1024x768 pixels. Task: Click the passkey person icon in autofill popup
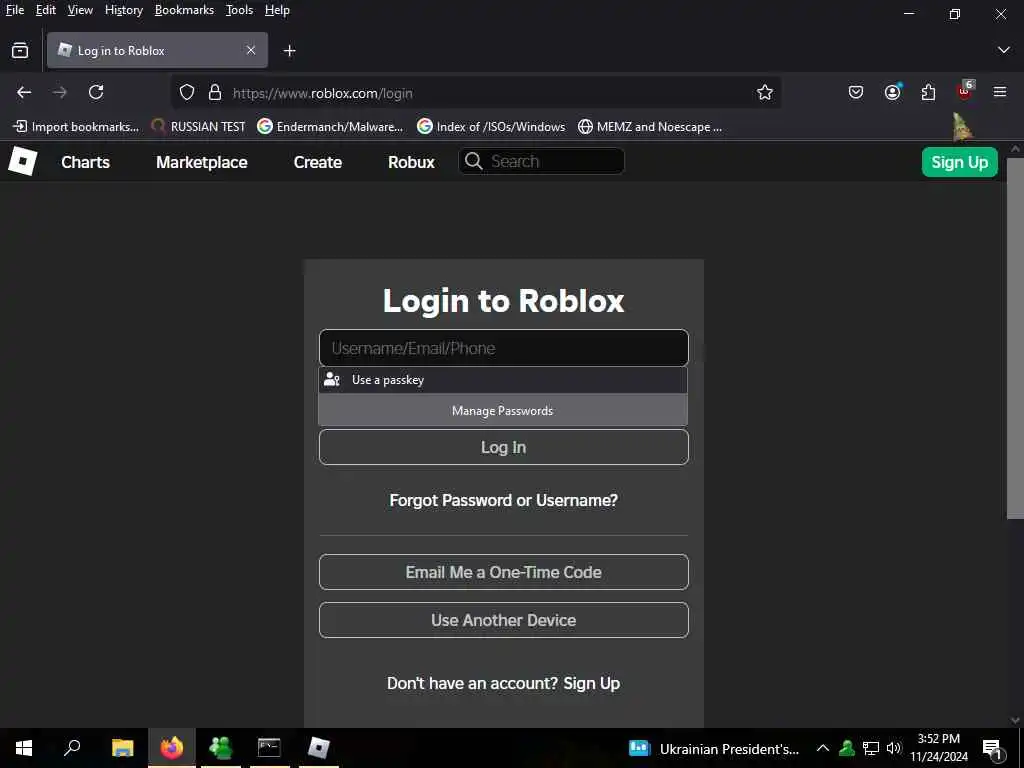(332, 379)
